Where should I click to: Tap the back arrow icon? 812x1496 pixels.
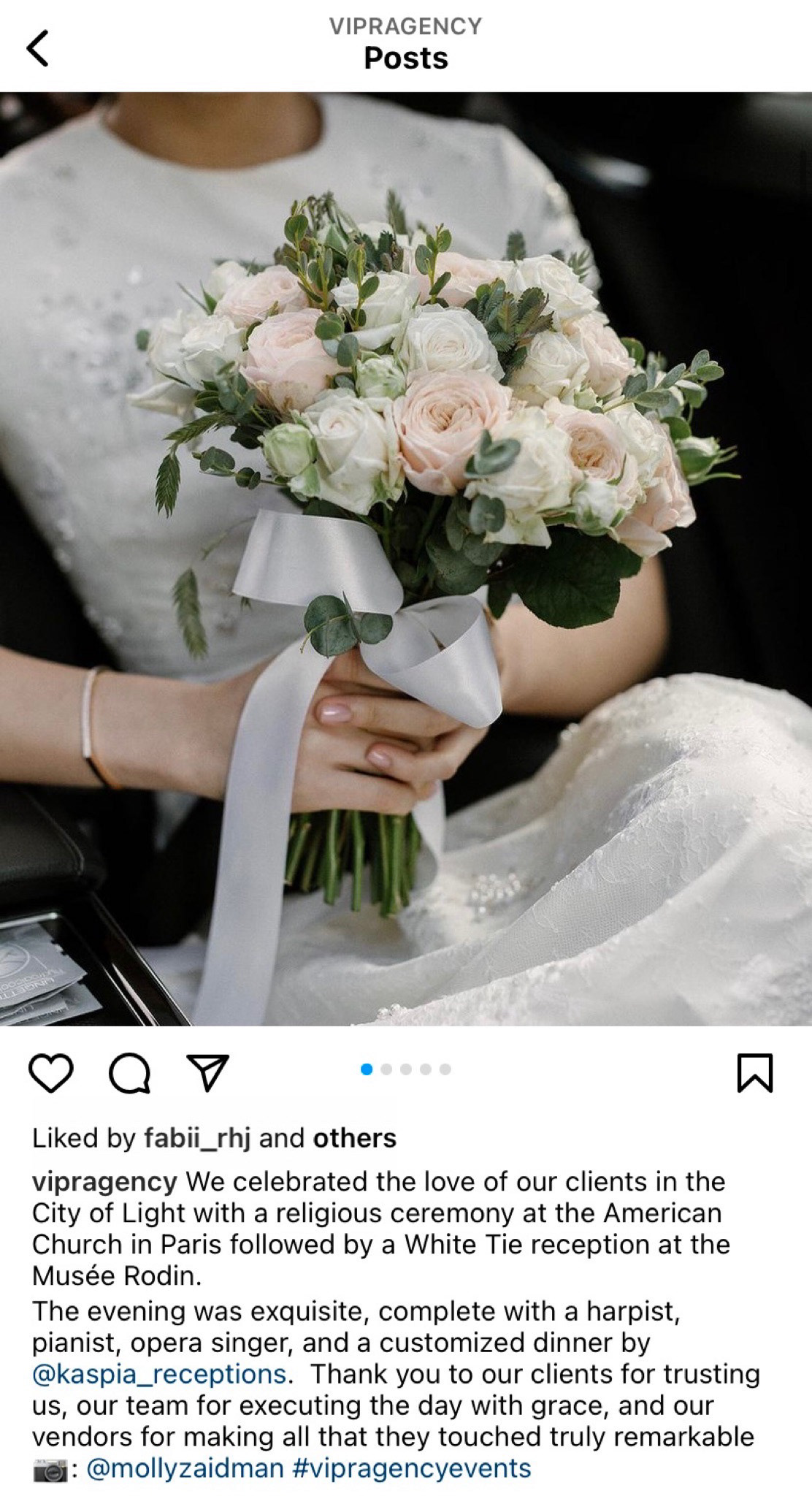[38, 48]
